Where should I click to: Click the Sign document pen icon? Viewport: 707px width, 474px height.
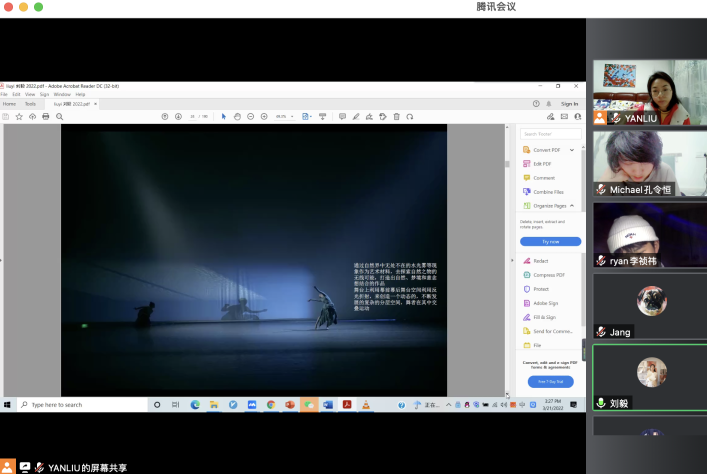(x=369, y=116)
